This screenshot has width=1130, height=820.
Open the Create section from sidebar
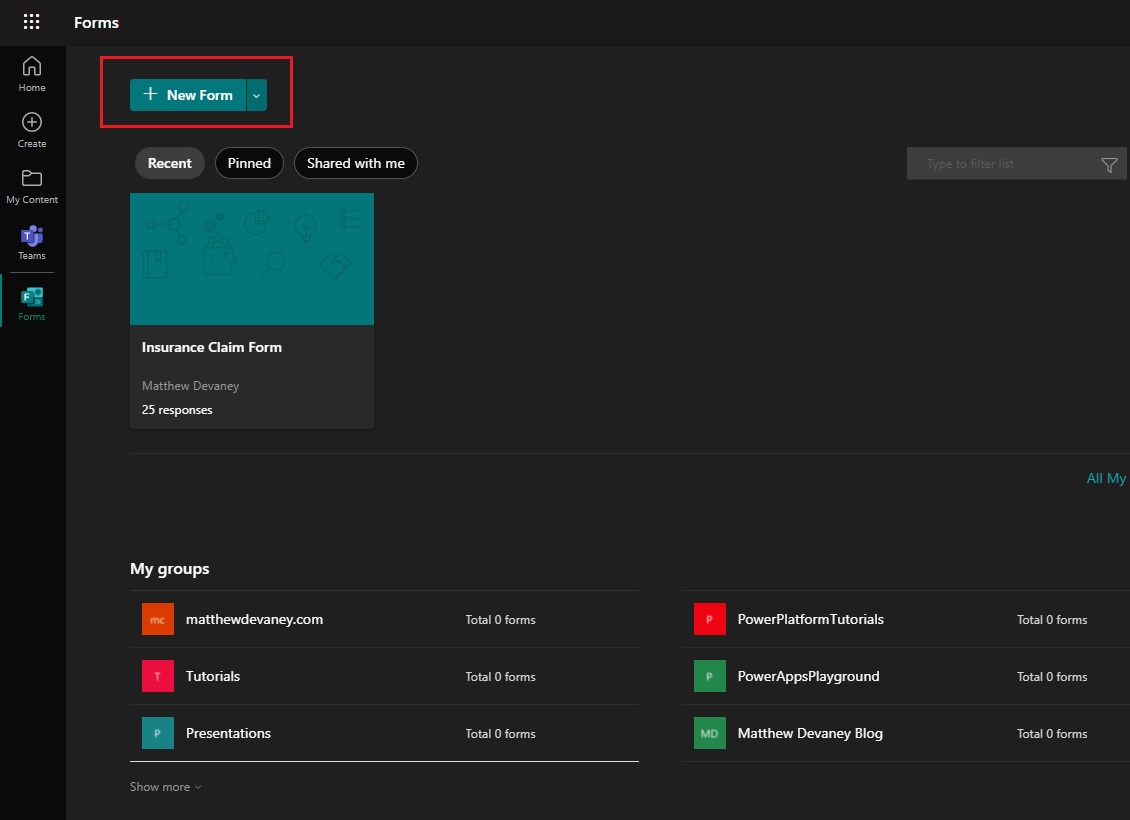[x=31, y=127]
